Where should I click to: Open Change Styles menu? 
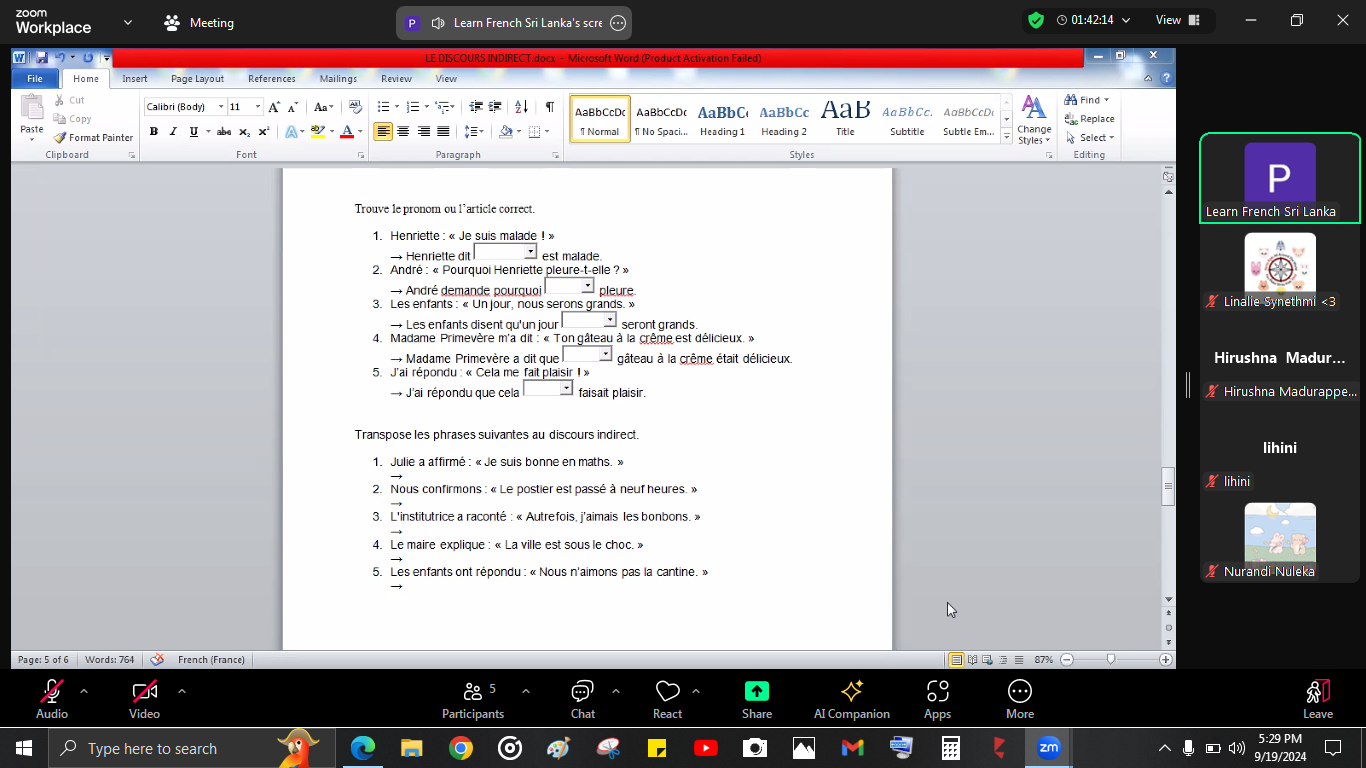pos(1034,120)
